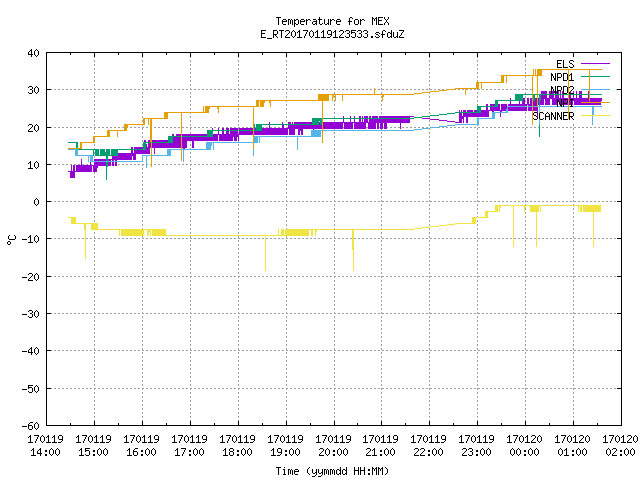Click the yellow SCANNER legend line sample

pyautogui.click(x=595, y=116)
